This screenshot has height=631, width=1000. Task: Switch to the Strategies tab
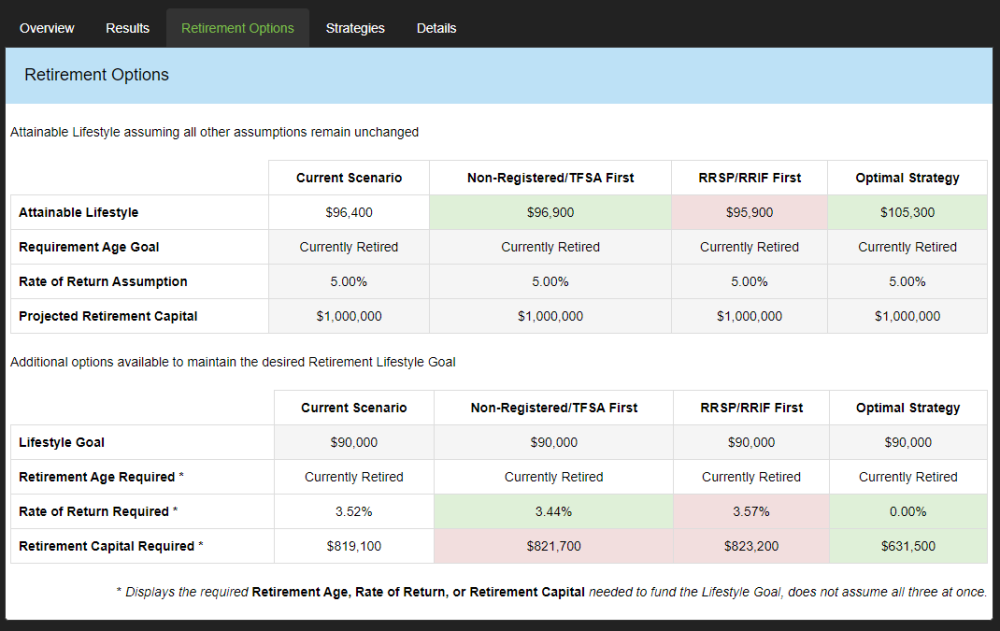355,27
